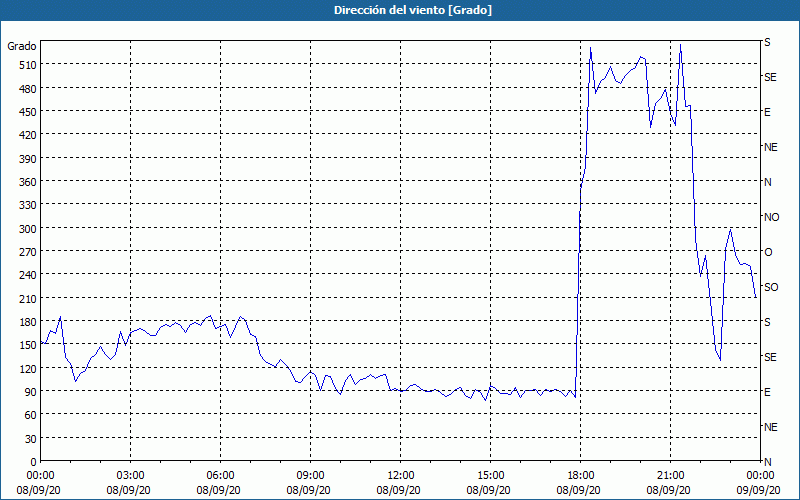
Task: Select the 'Grado' axis unit label
Action: pos(22,46)
